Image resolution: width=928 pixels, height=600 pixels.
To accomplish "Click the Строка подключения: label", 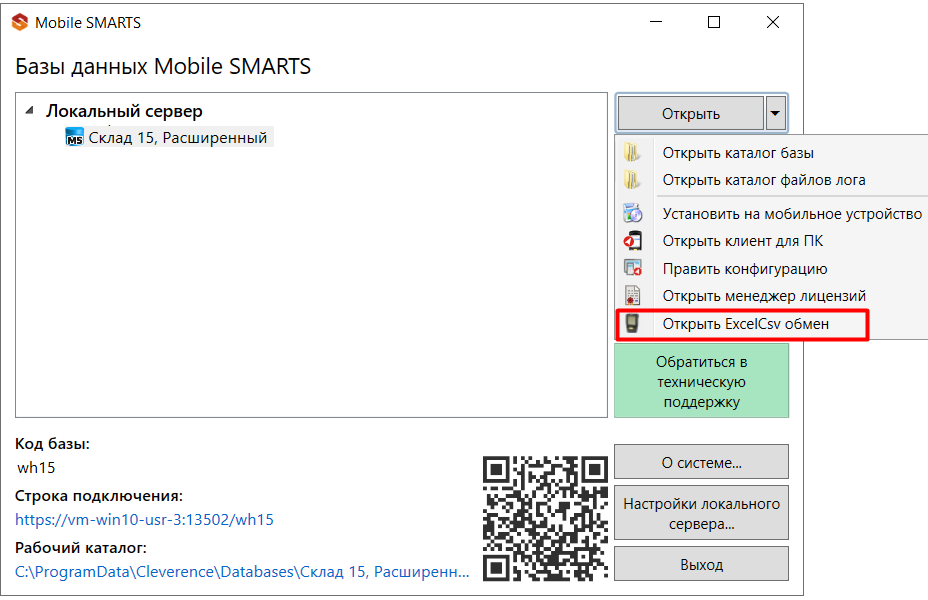I will (99, 496).
